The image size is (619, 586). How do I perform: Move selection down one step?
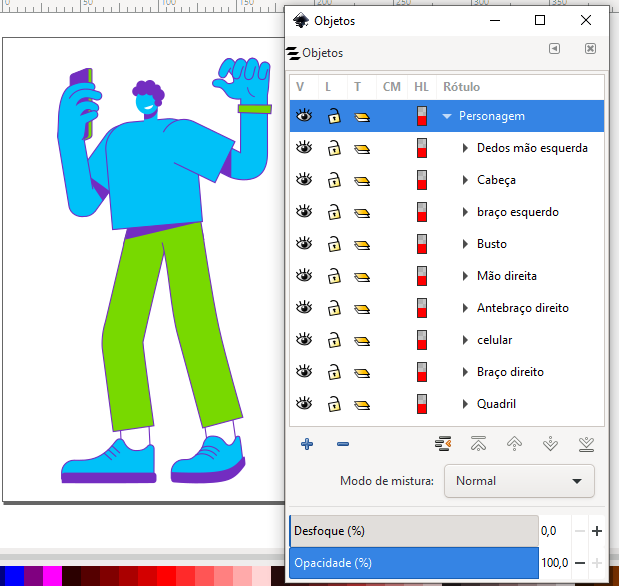point(550,444)
